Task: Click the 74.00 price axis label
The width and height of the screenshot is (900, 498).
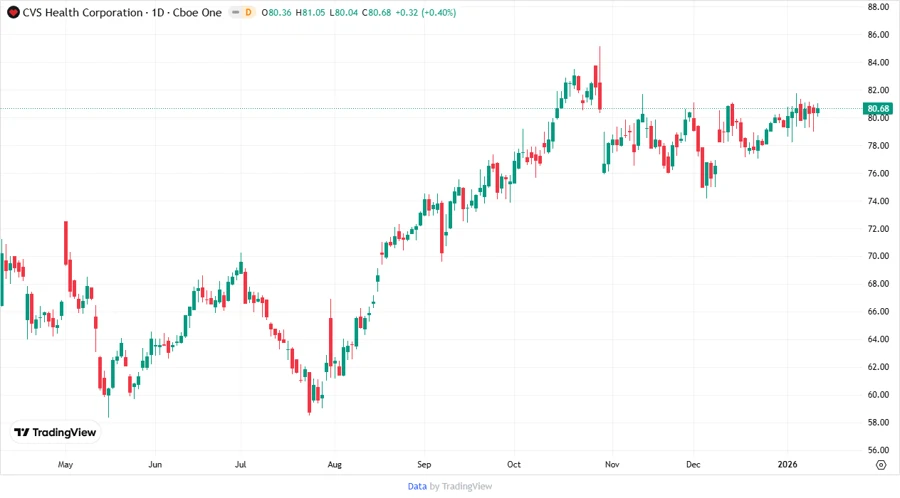Action: (x=878, y=201)
